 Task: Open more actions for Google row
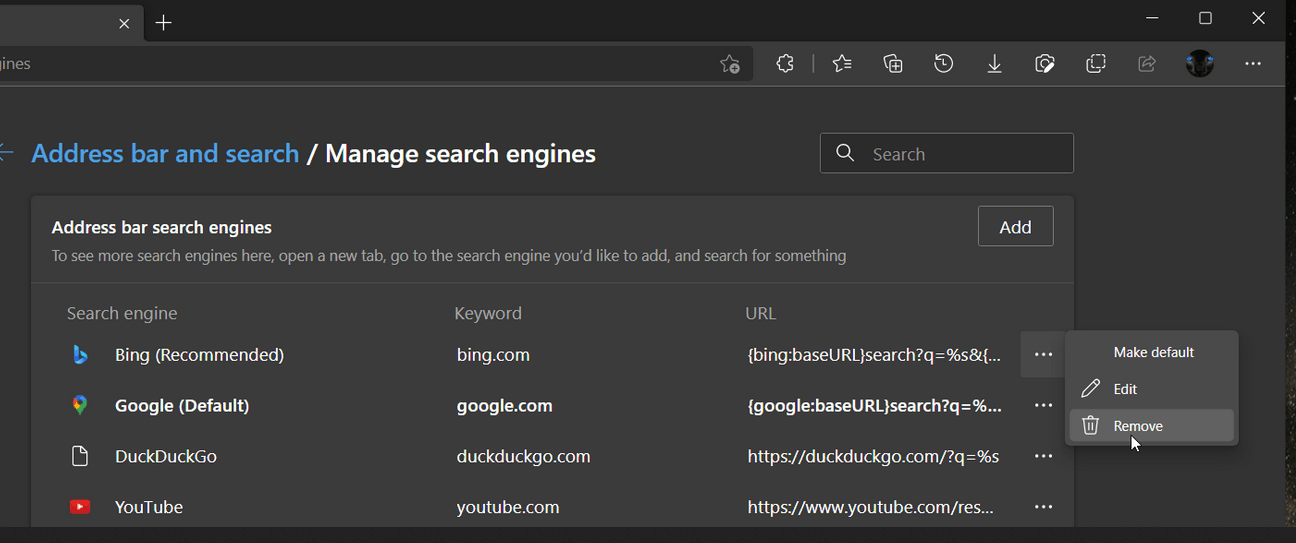pos(1043,406)
